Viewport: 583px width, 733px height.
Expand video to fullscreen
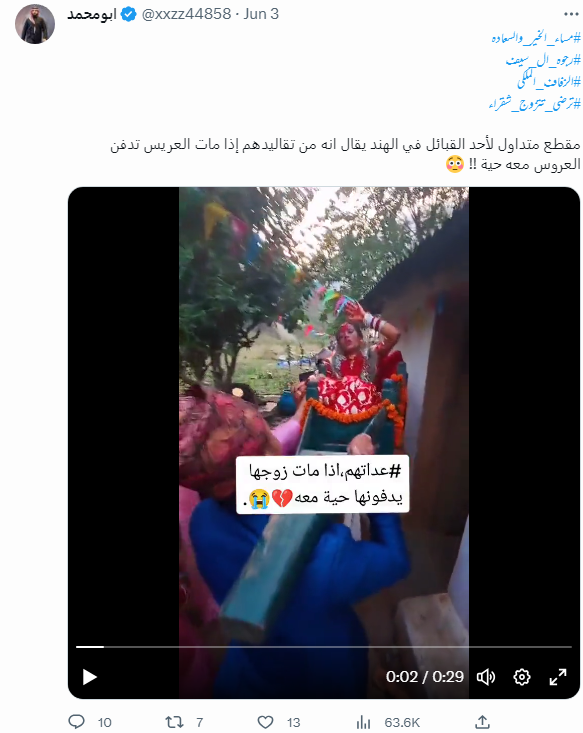558,676
